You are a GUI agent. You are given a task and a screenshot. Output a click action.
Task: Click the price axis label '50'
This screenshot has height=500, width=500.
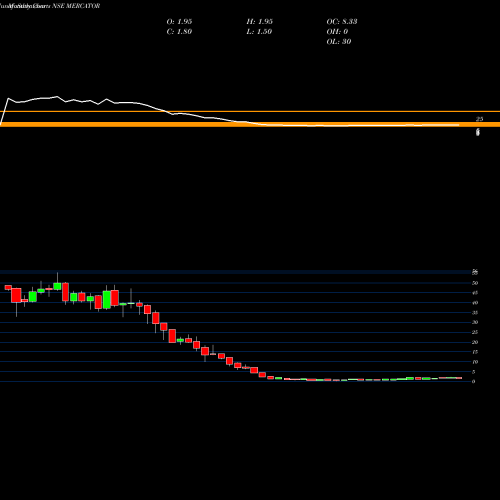475,283
